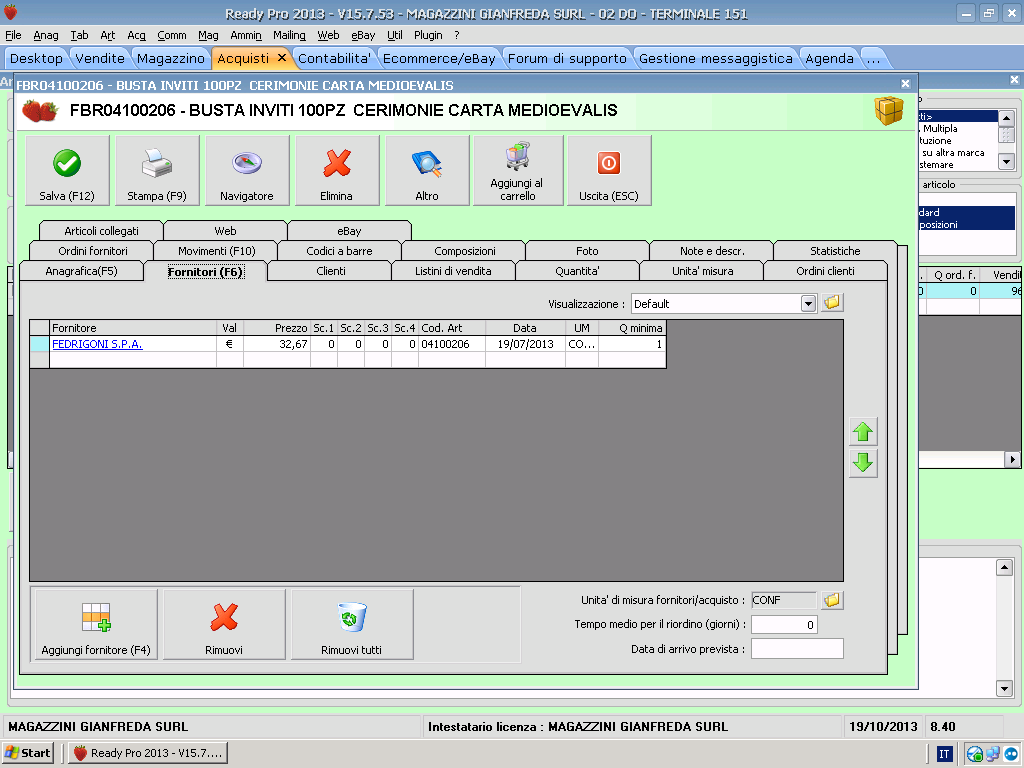Open Articoli collegati tab
The image size is (1024, 768).
101,231
